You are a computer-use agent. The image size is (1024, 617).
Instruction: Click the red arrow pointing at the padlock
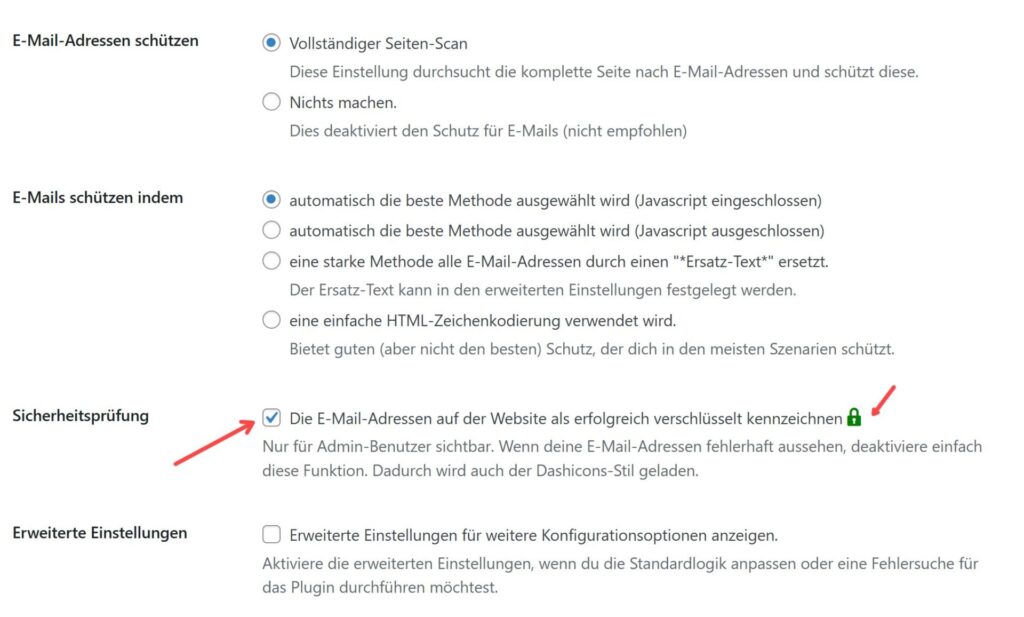884,400
